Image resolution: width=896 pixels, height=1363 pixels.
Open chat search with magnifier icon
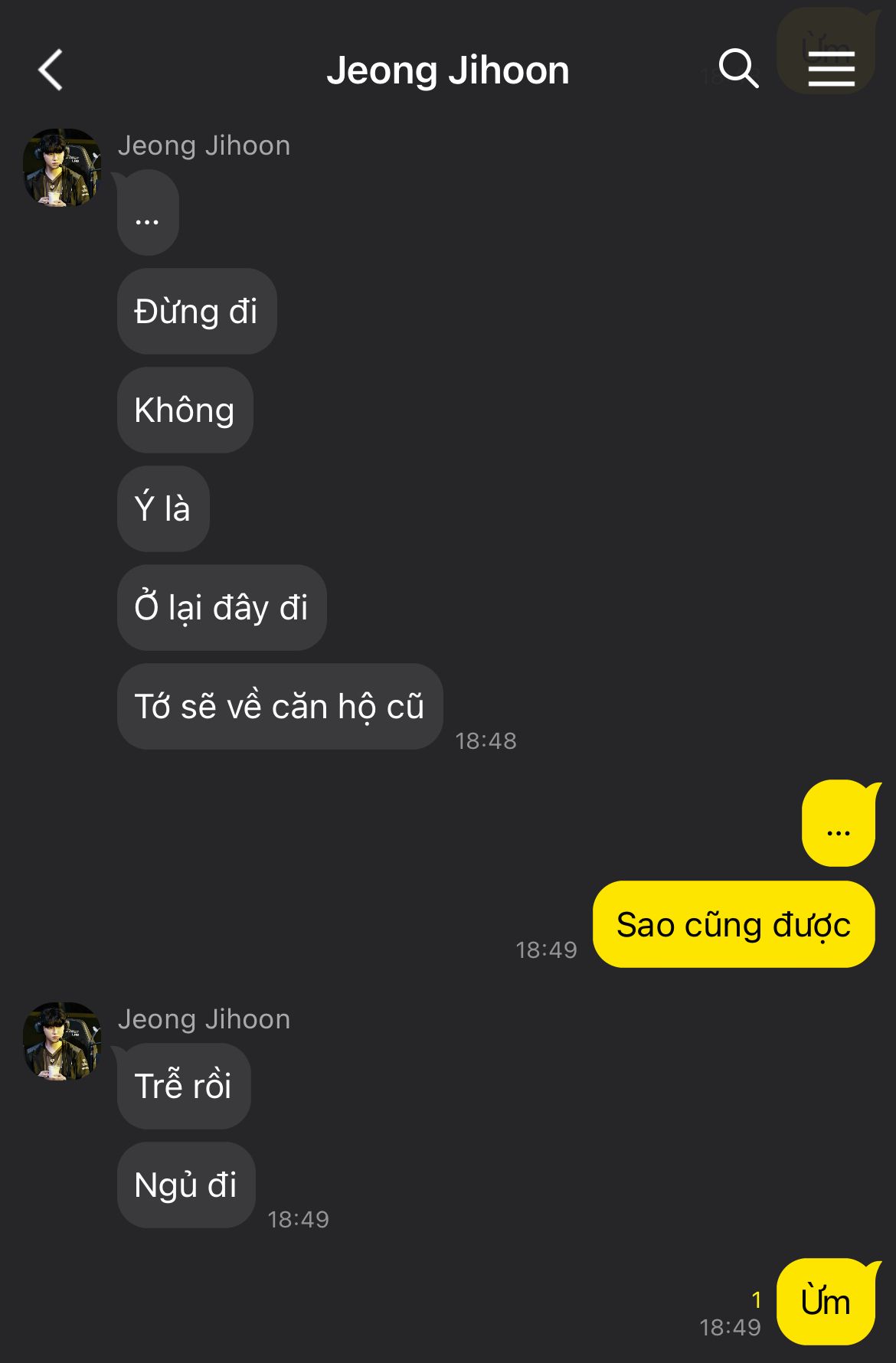(738, 69)
